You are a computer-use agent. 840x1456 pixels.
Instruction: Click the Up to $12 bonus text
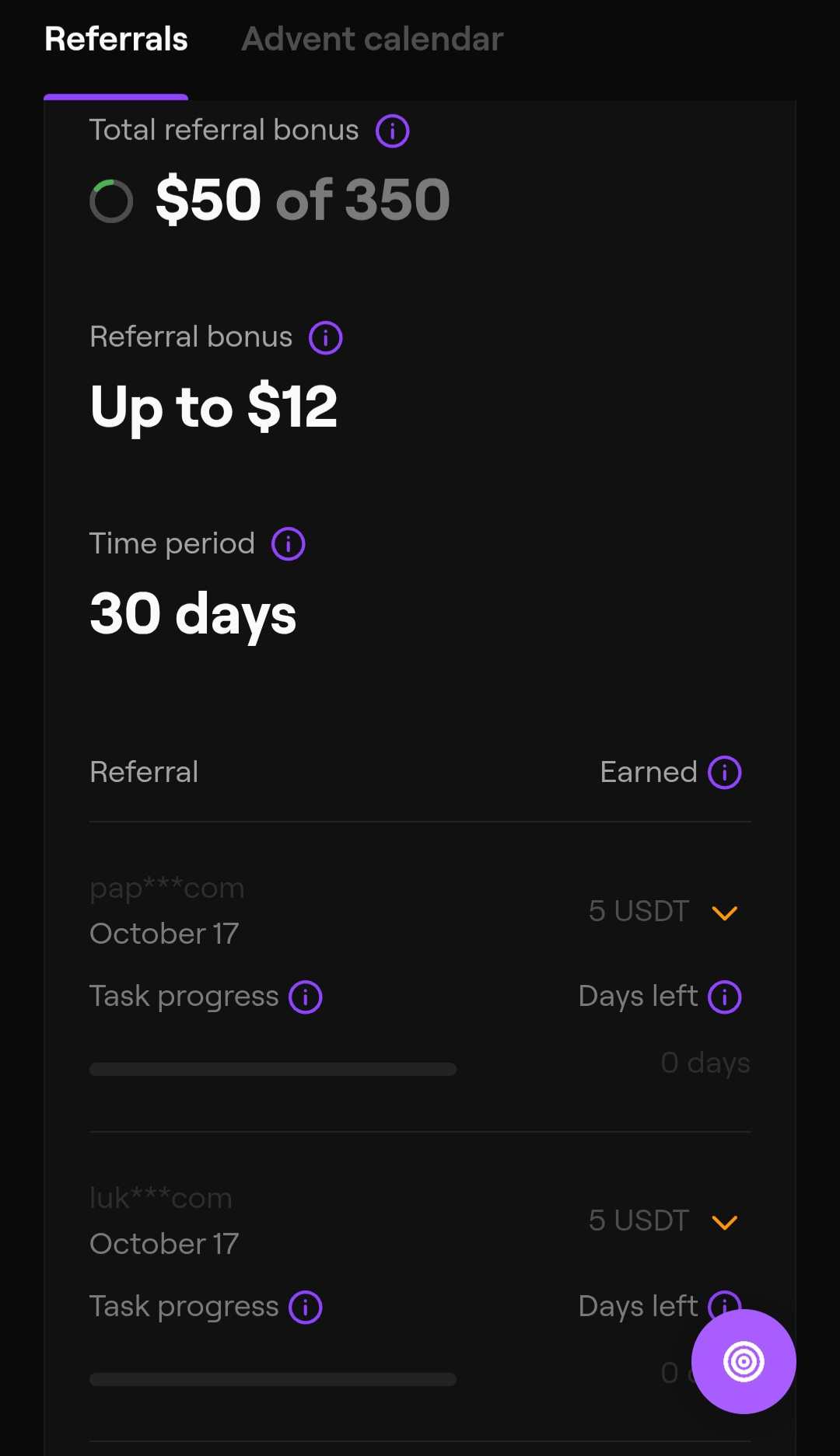click(x=213, y=407)
